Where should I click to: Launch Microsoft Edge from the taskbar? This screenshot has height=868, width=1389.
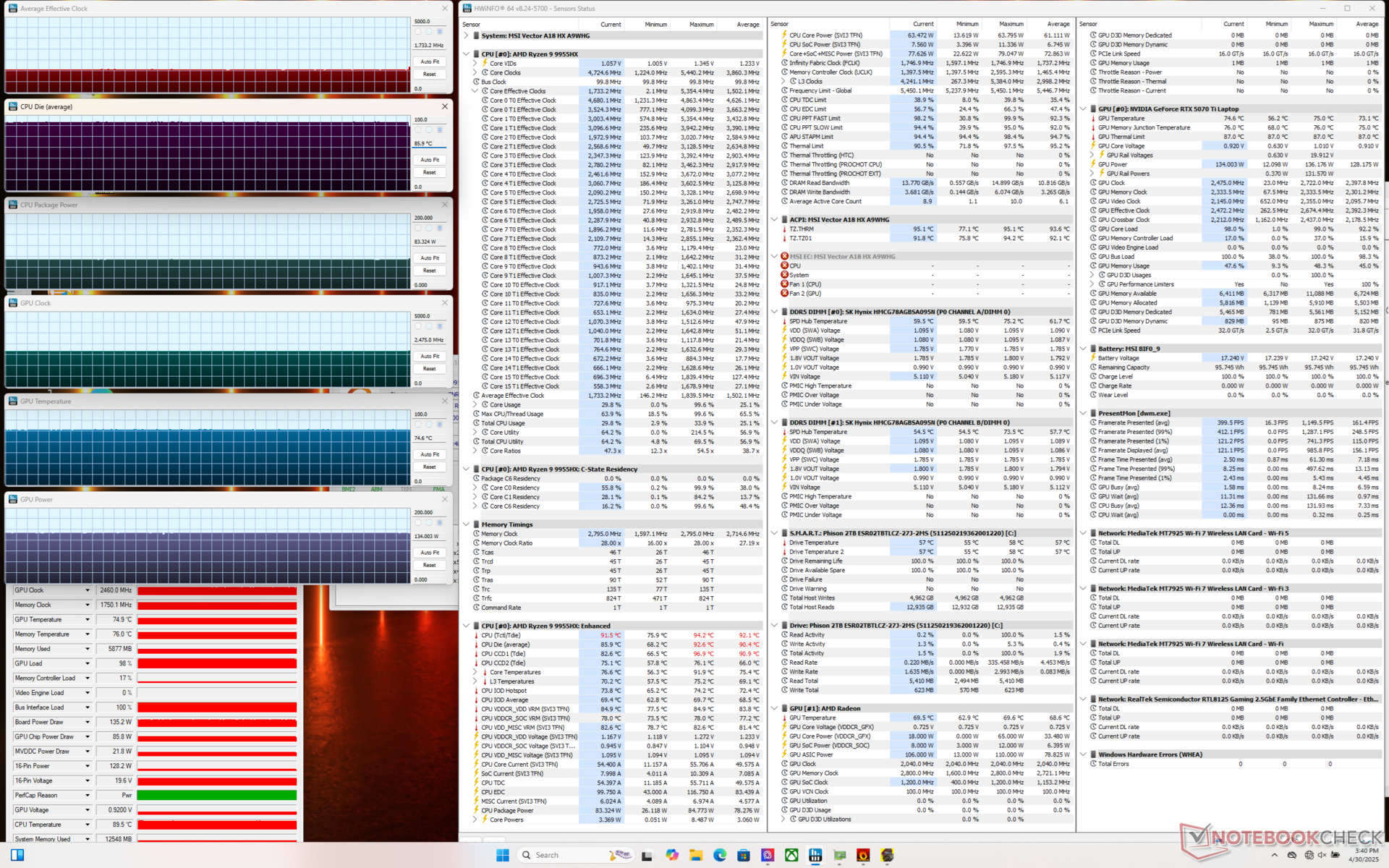point(720,855)
